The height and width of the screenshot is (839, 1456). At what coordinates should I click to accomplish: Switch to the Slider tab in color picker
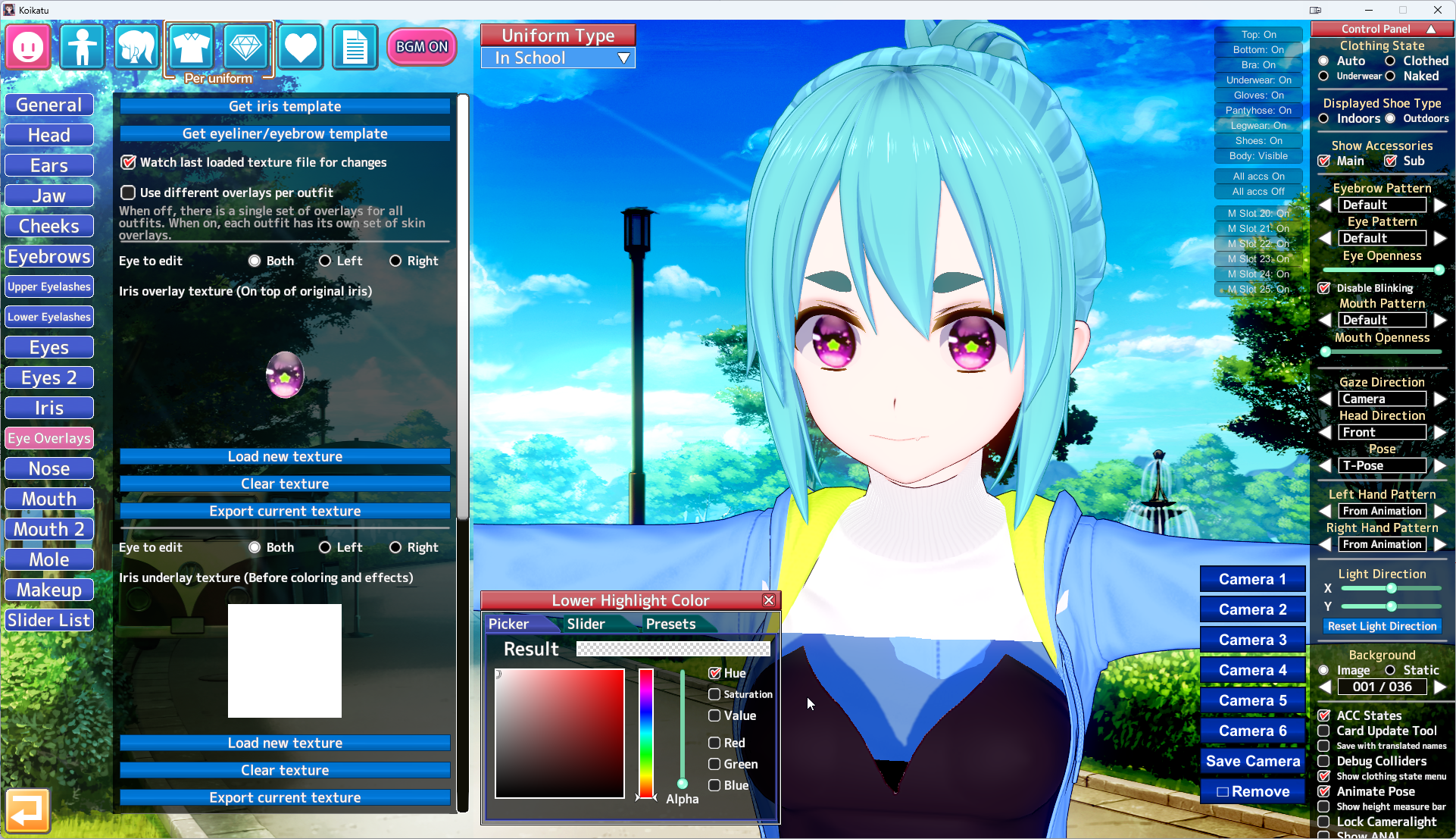tap(586, 624)
